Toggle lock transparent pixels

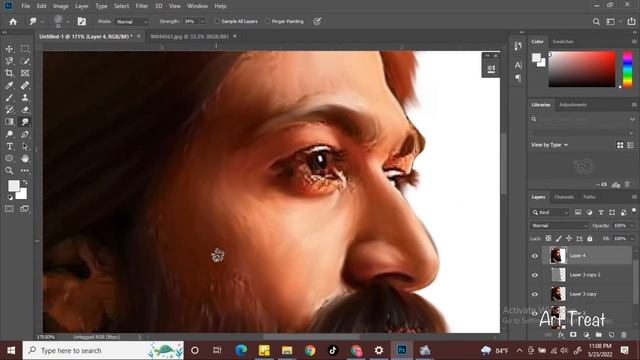click(548, 238)
